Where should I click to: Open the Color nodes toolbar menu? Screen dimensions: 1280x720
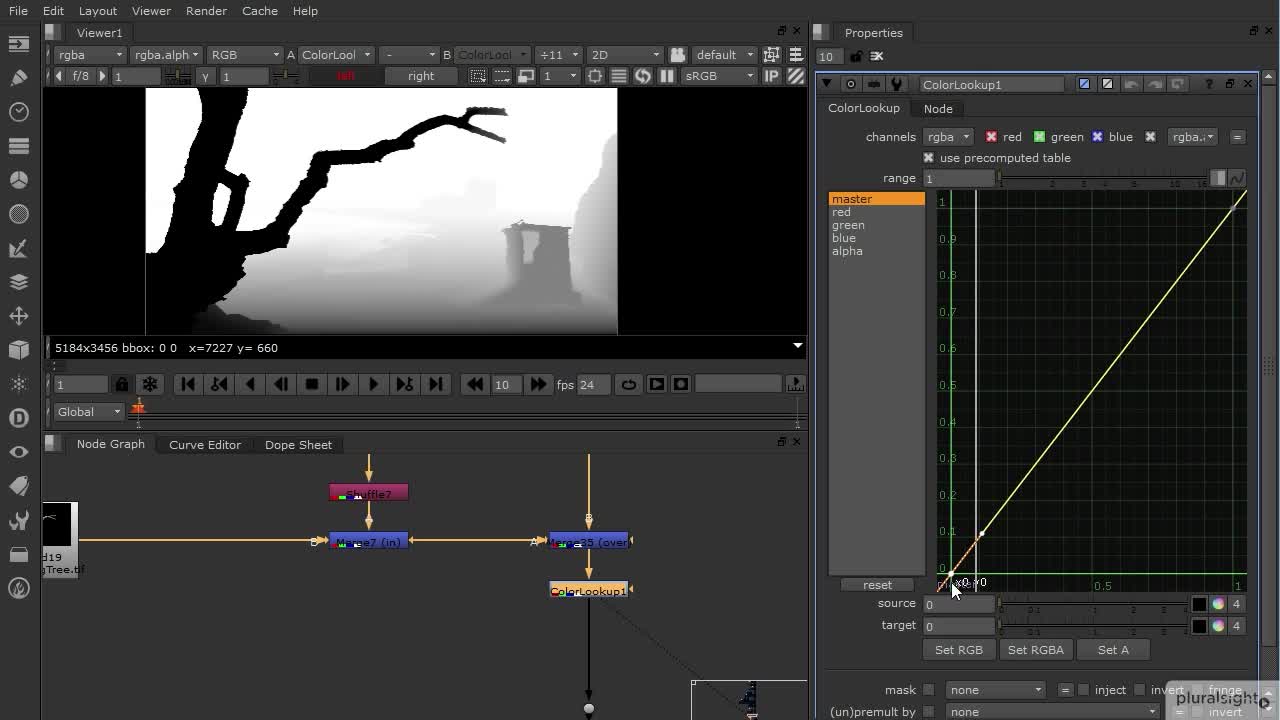click(x=18, y=180)
